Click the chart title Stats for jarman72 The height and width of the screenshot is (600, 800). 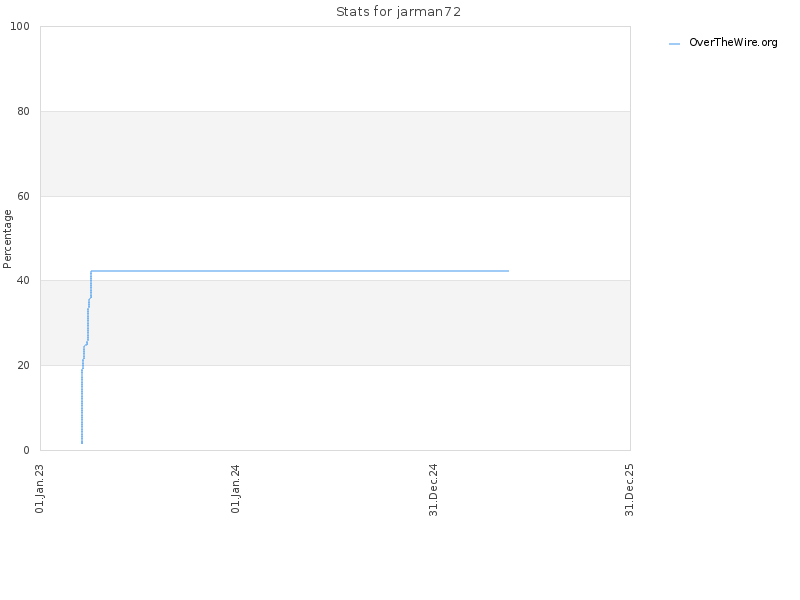coord(398,12)
